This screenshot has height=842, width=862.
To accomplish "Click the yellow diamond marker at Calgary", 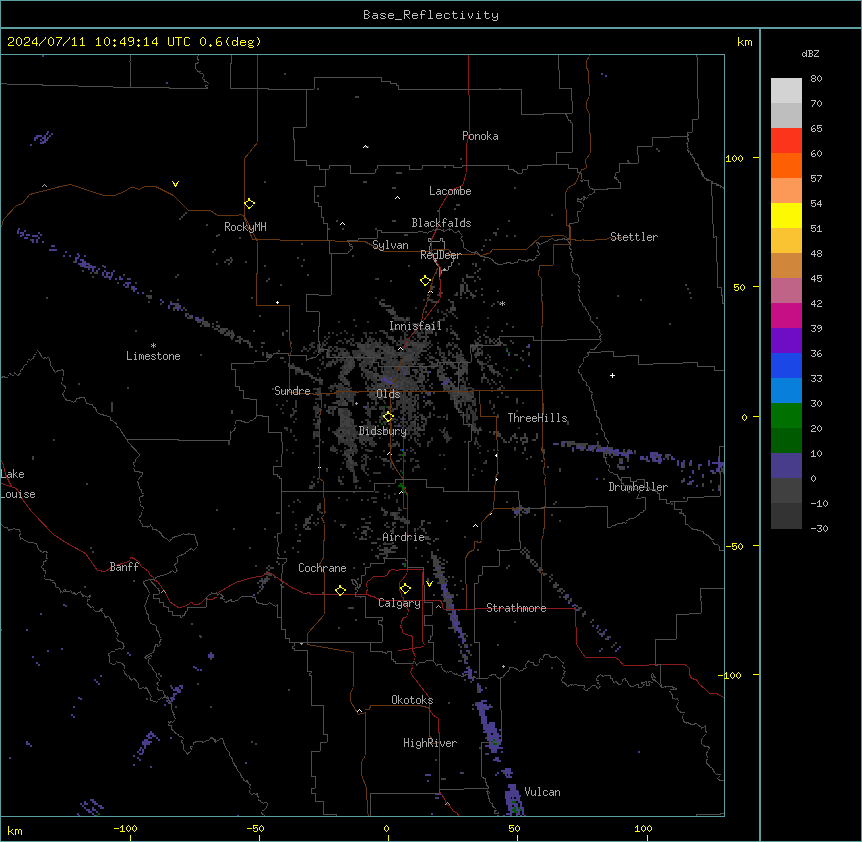I will 406,589.
